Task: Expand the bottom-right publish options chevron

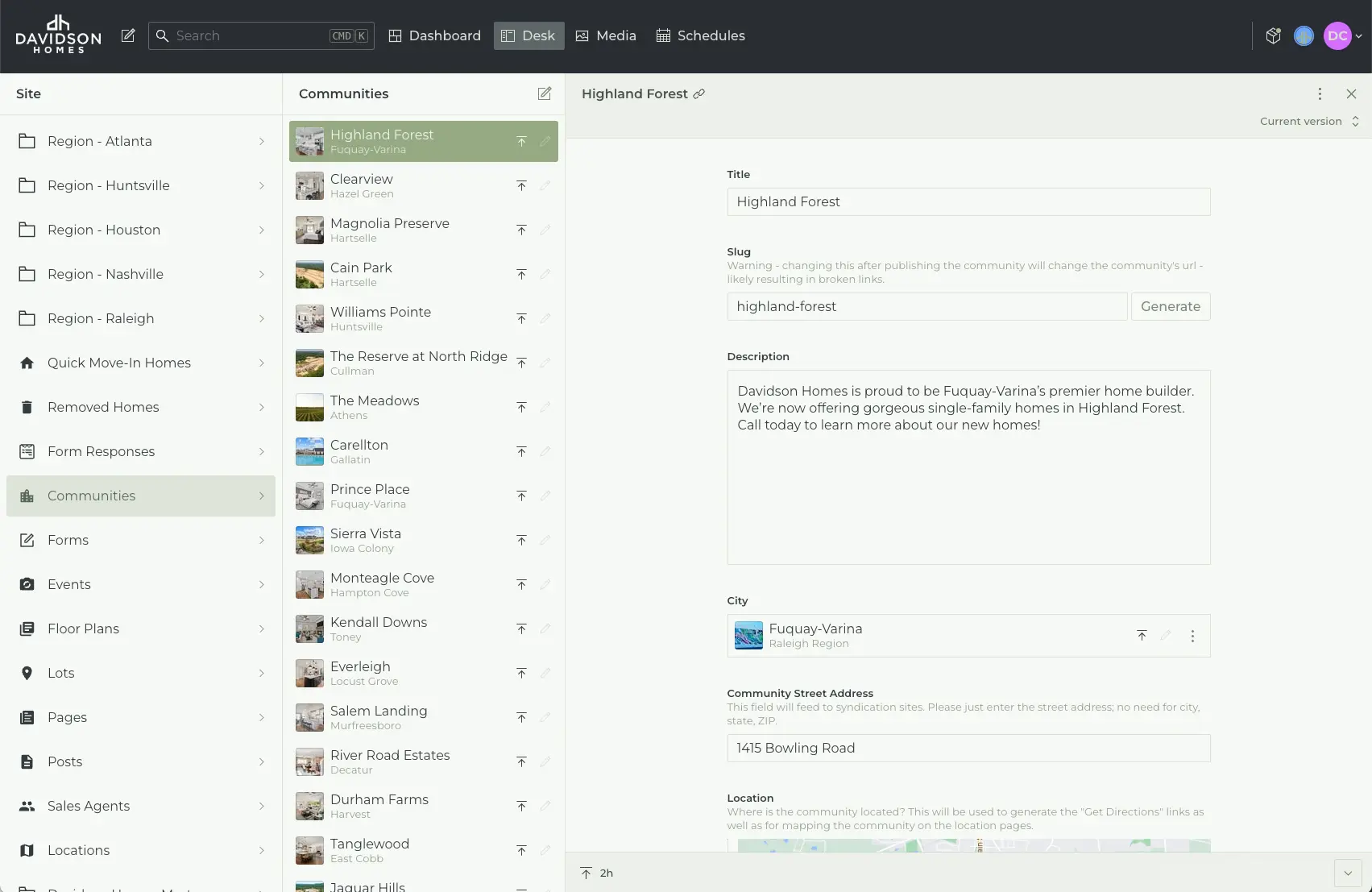Action: (x=1347, y=873)
